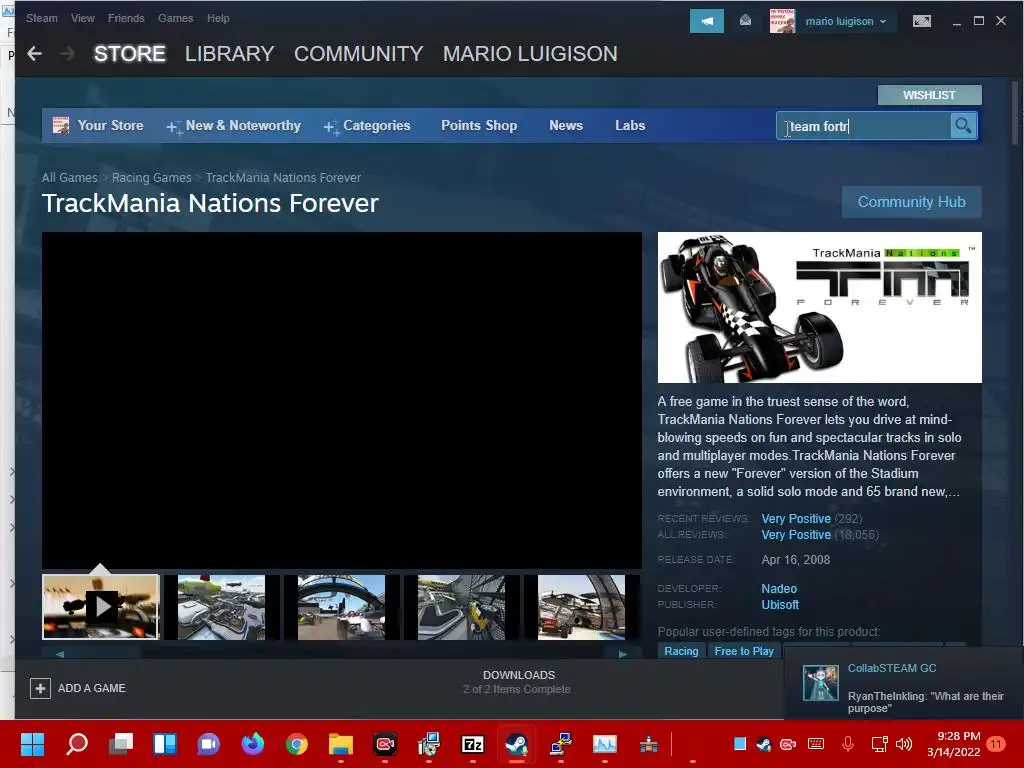
Task: Play the trailer video thumbnail
Action: click(x=101, y=607)
